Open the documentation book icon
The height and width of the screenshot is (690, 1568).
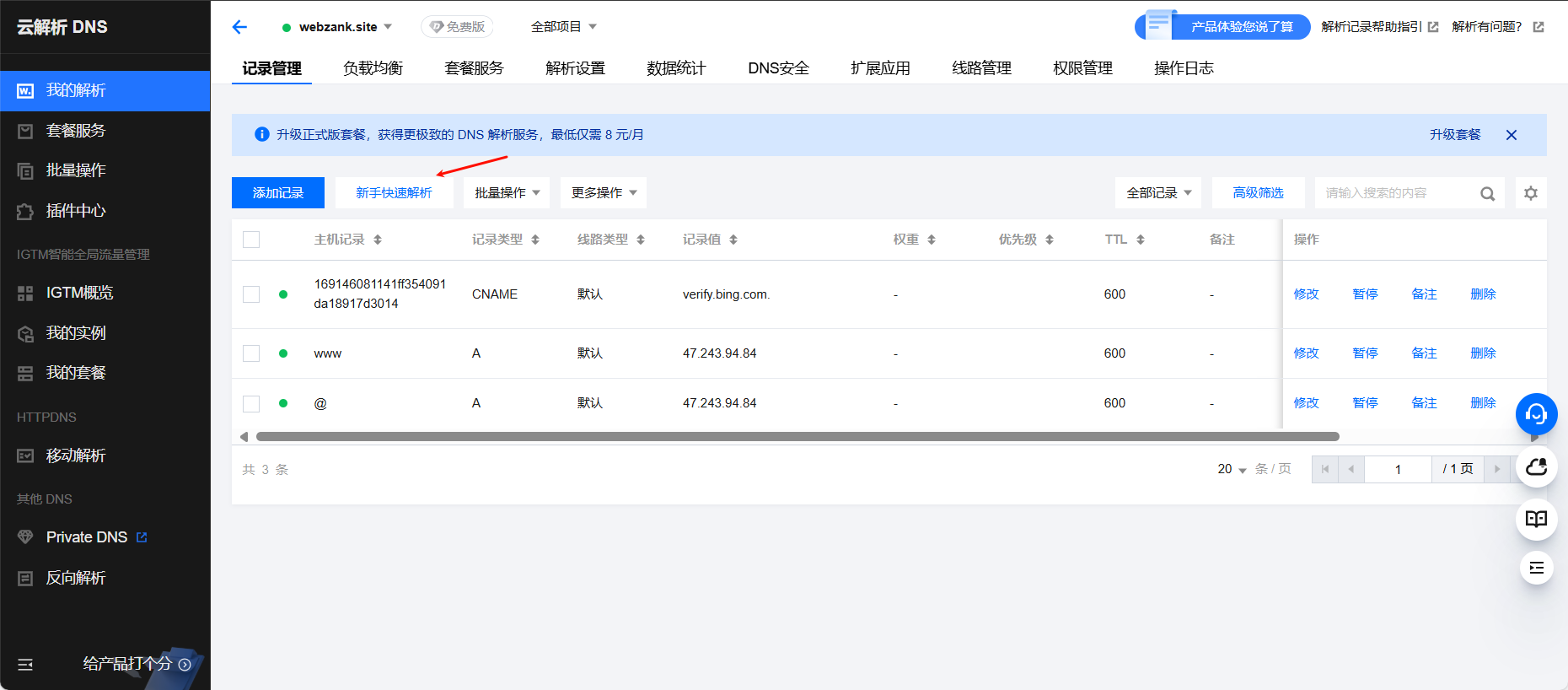click(x=1536, y=519)
